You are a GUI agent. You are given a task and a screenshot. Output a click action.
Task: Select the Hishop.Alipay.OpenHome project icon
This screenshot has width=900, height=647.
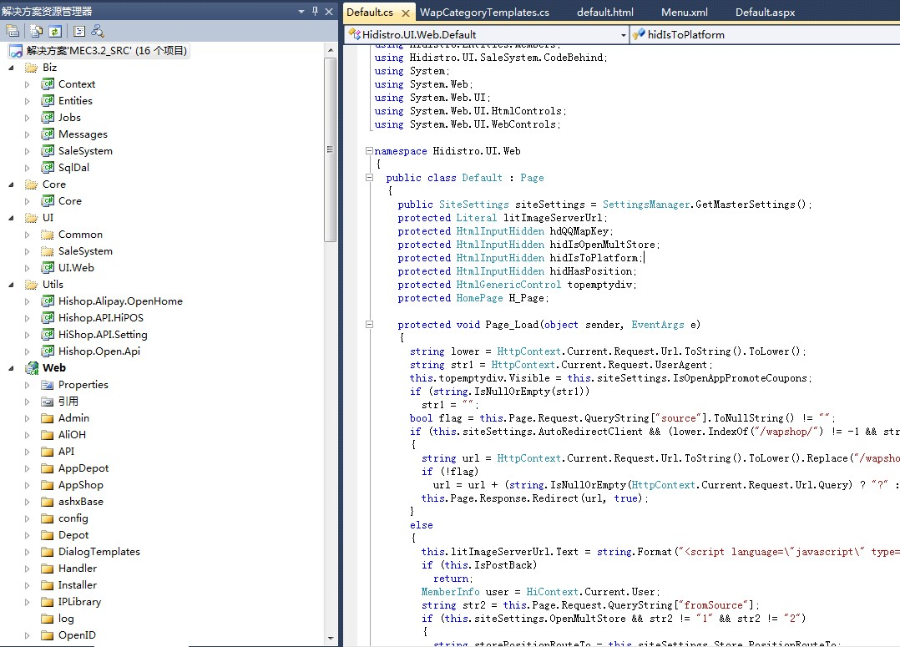tap(48, 301)
